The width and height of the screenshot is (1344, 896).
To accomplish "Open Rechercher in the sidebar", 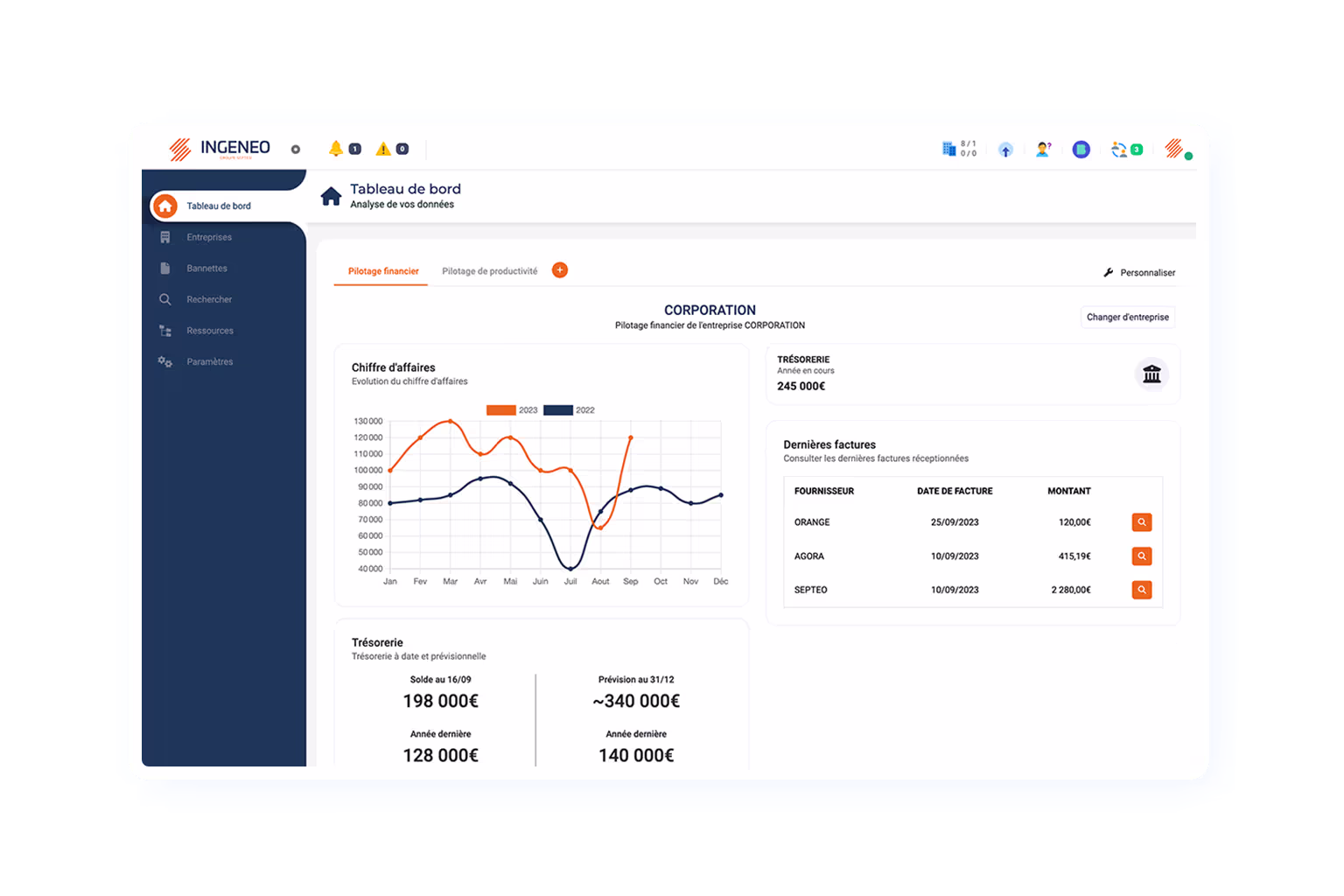I will 209,299.
